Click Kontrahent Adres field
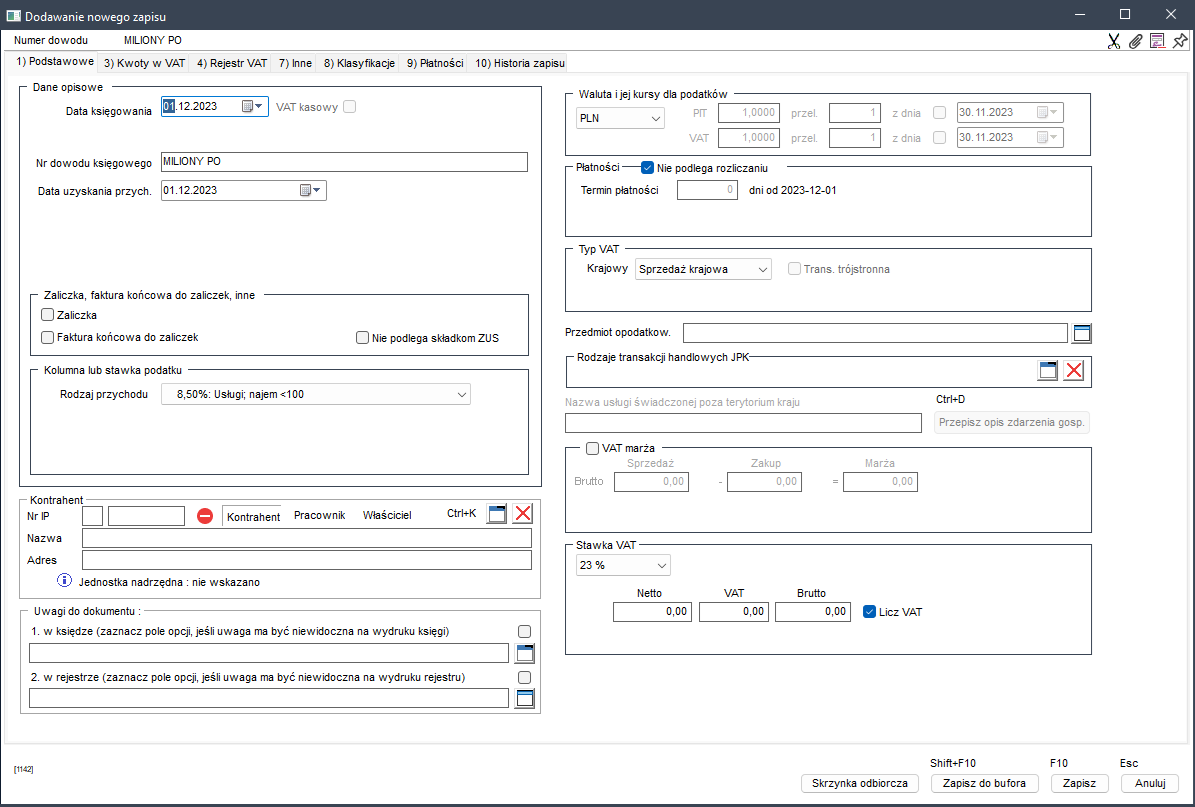1195x807 pixels. coord(306,560)
